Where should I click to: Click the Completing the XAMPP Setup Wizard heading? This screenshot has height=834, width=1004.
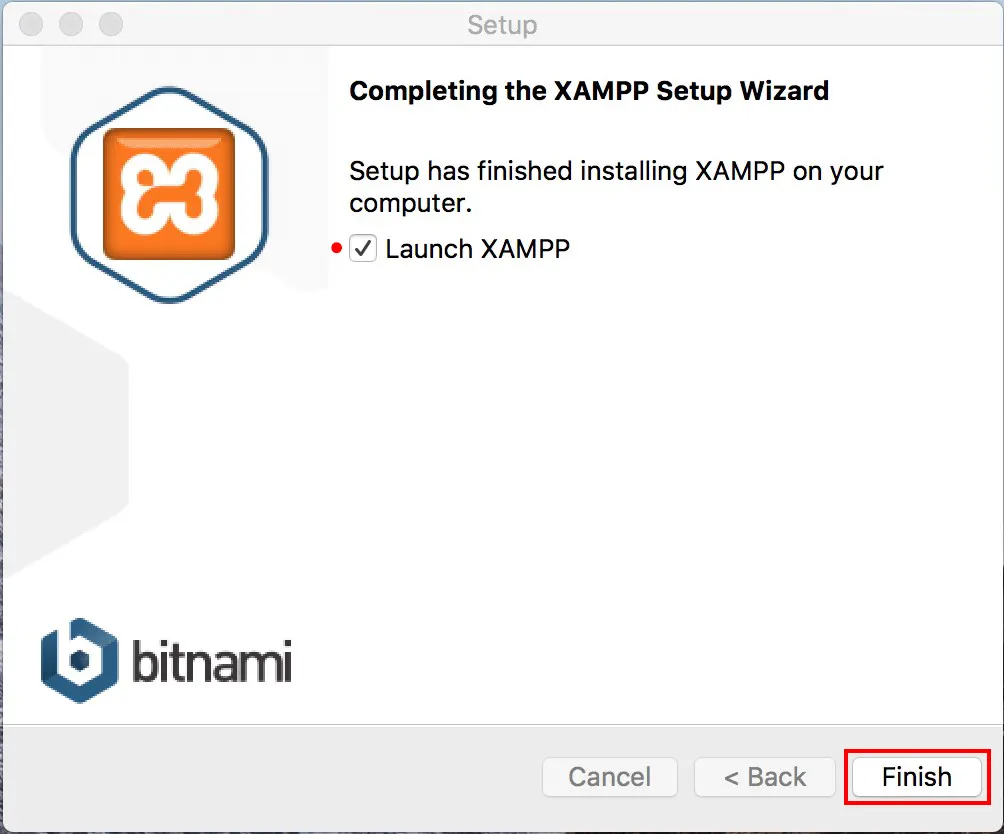(589, 91)
